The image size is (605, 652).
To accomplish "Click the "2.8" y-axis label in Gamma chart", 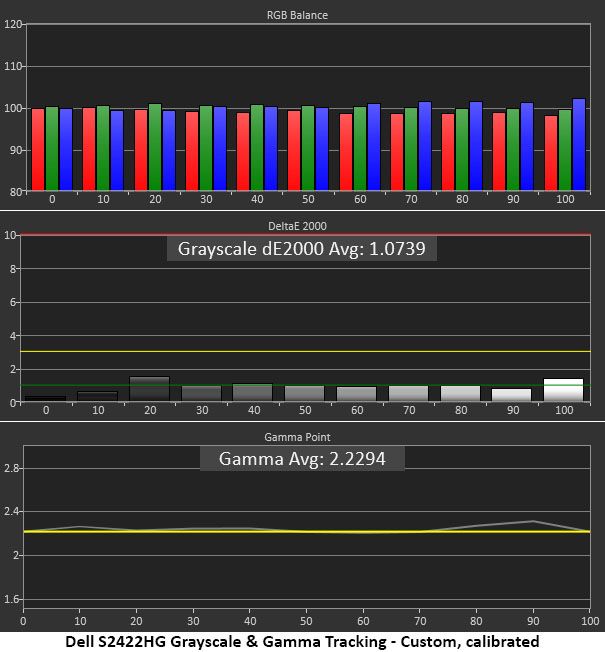I will point(12,469).
